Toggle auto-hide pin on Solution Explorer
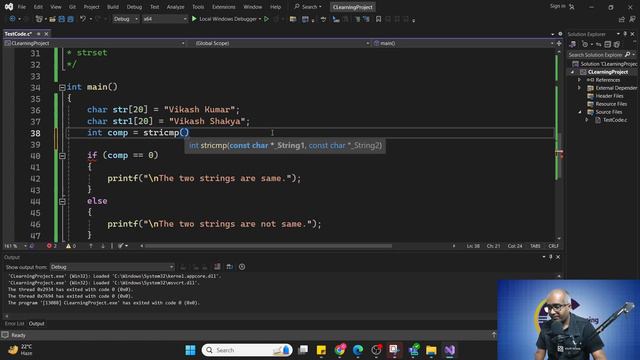The image size is (640, 360). (x=625, y=34)
